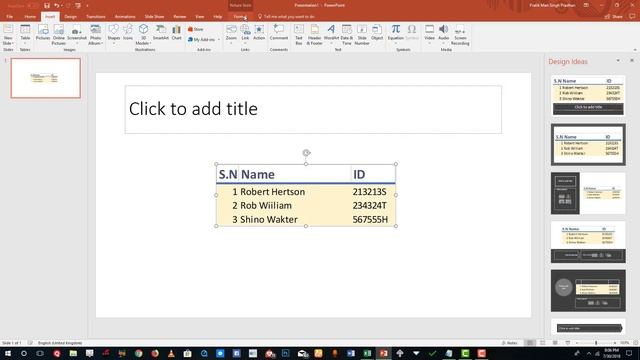The height and width of the screenshot is (360, 640).
Task: Start Screen Recording
Action: tap(460, 35)
